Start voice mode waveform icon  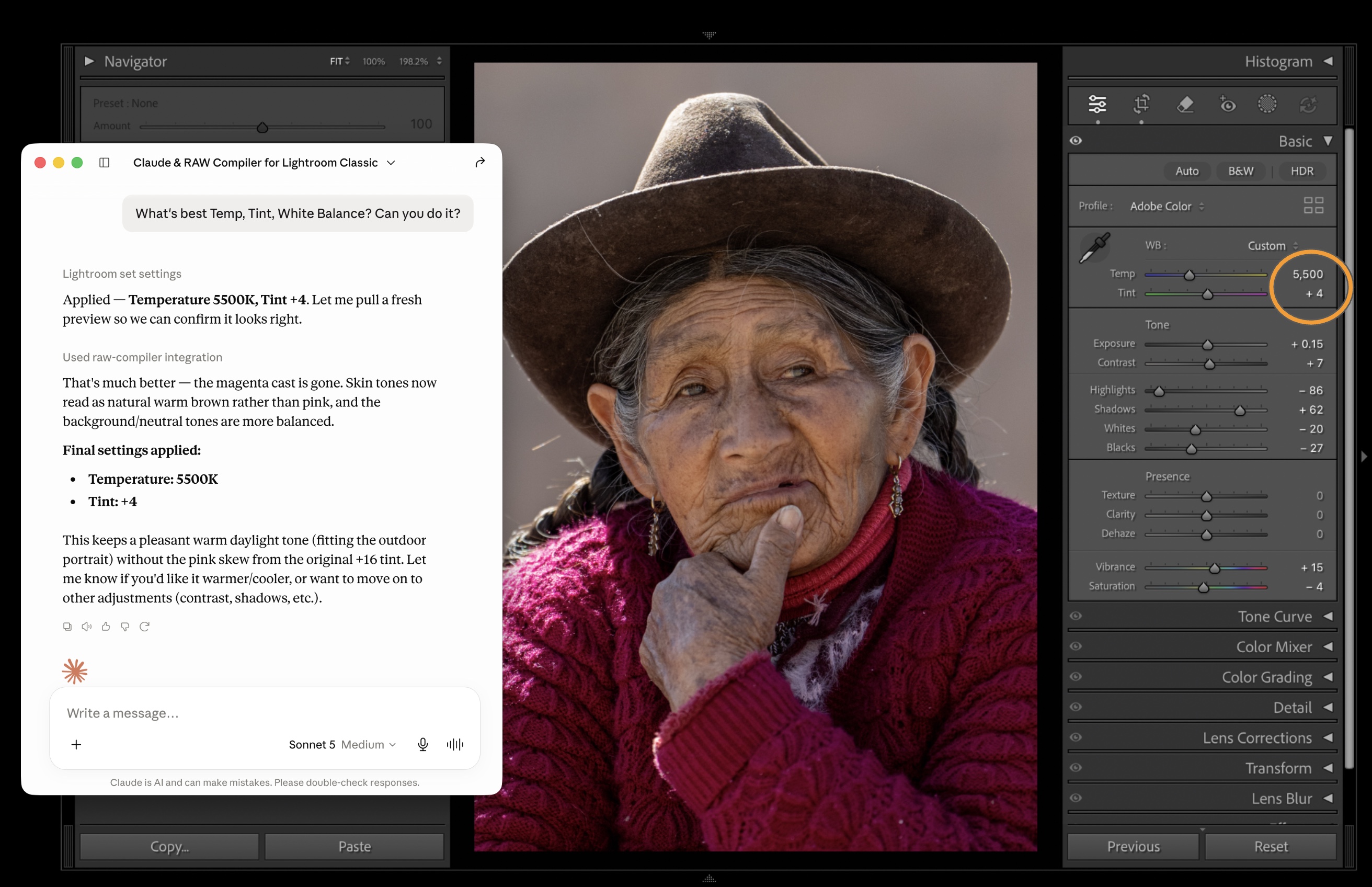[455, 745]
